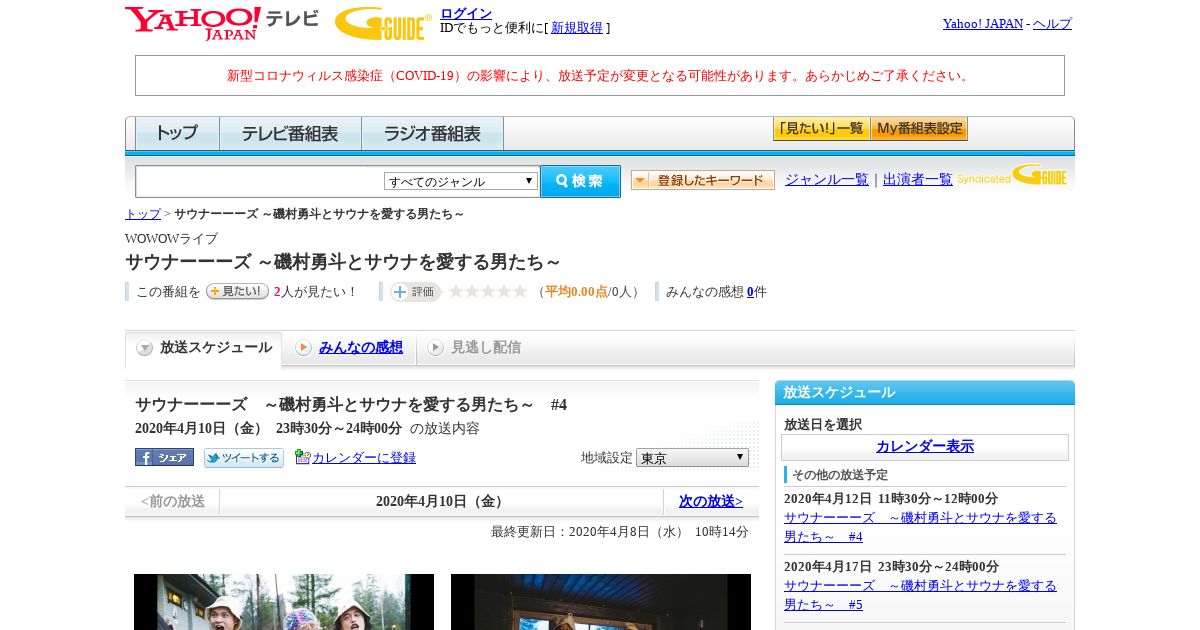The image size is (1200, 630).
Task: Open the 出演者一覧 link
Action: pos(918,180)
